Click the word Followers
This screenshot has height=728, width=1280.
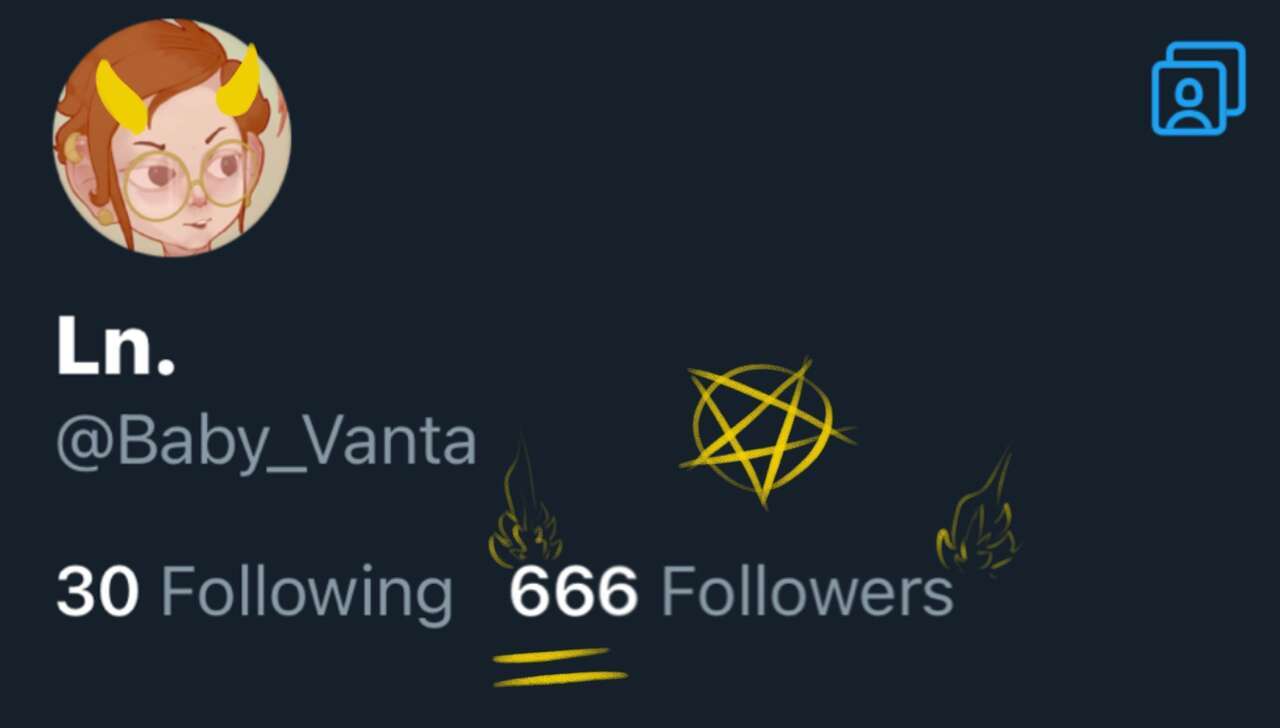[x=807, y=591]
